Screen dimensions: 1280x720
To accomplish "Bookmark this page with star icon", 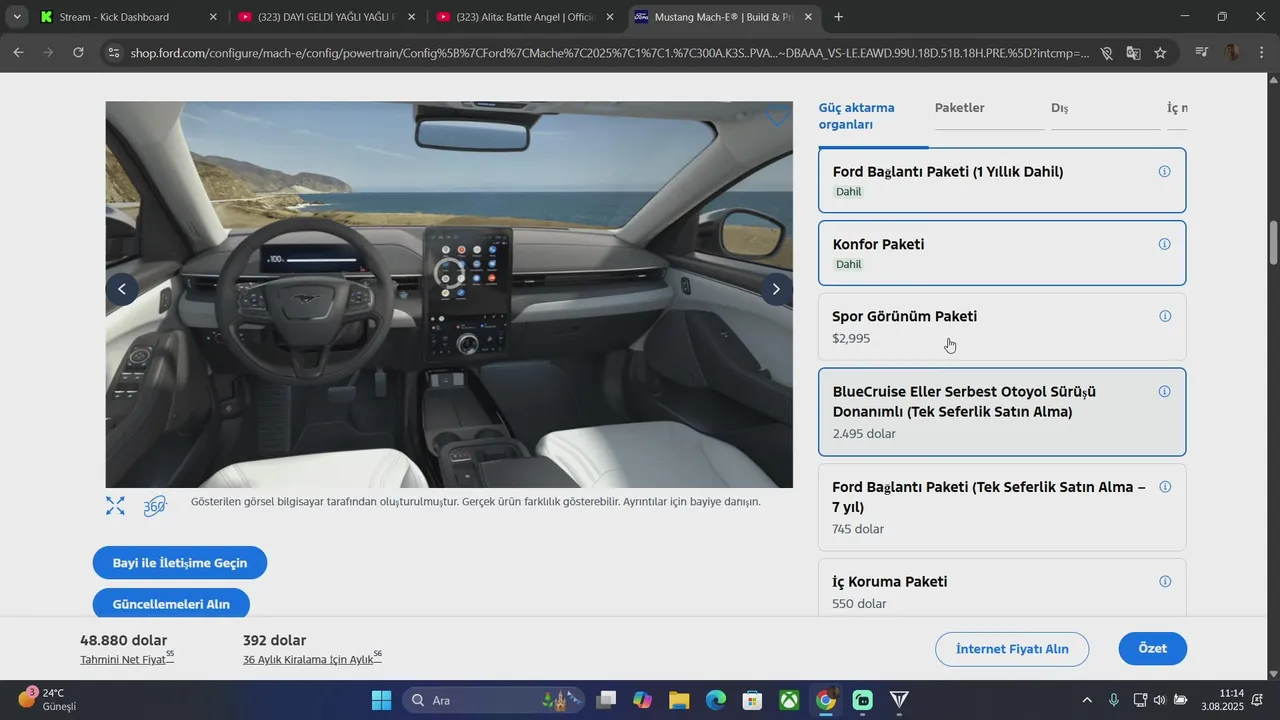I will 1160,53.
